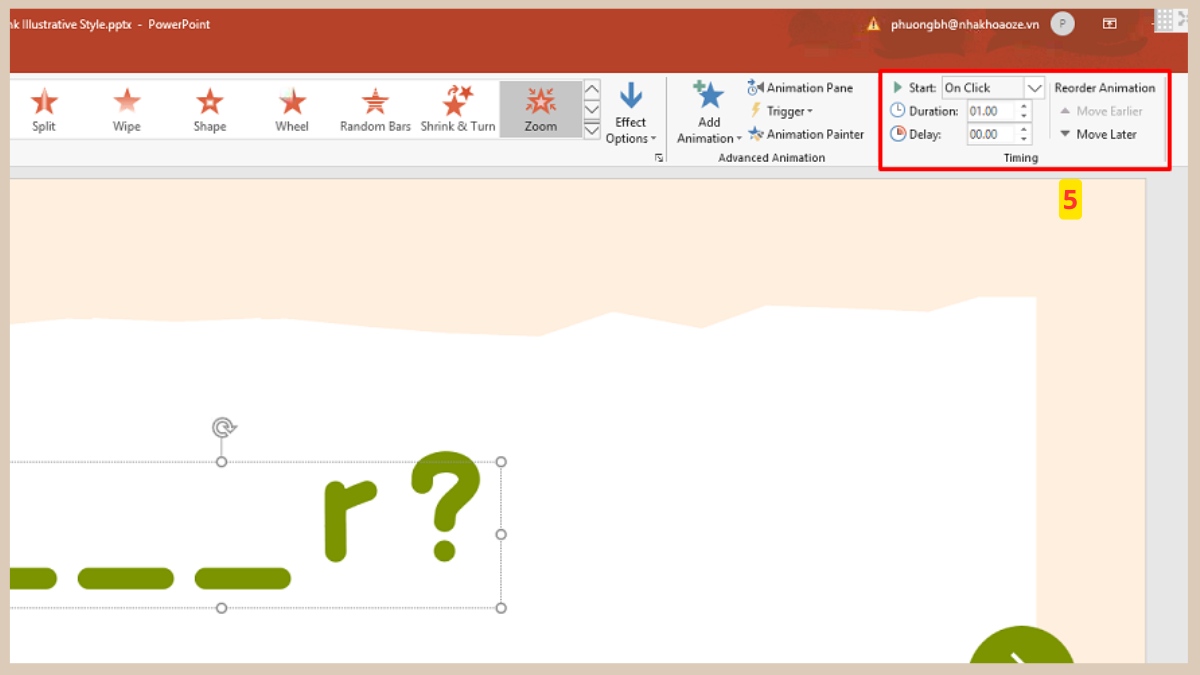Increase the Duration value with the up stepper
Image resolution: width=1200 pixels, height=675 pixels.
coord(1025,106)
